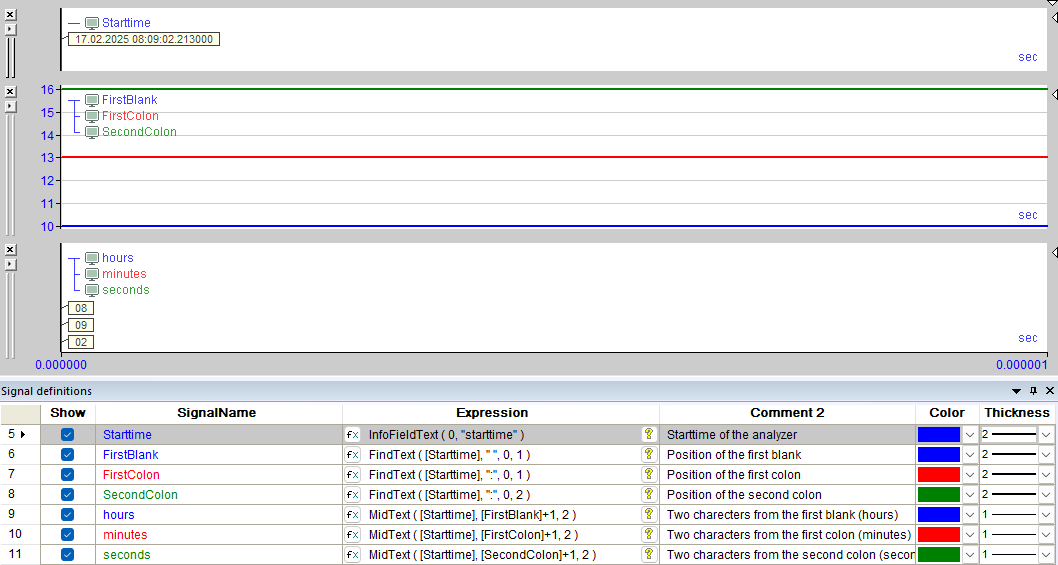
Task: Click the monitor icon beside SecondColon legend
Action: 92,132
